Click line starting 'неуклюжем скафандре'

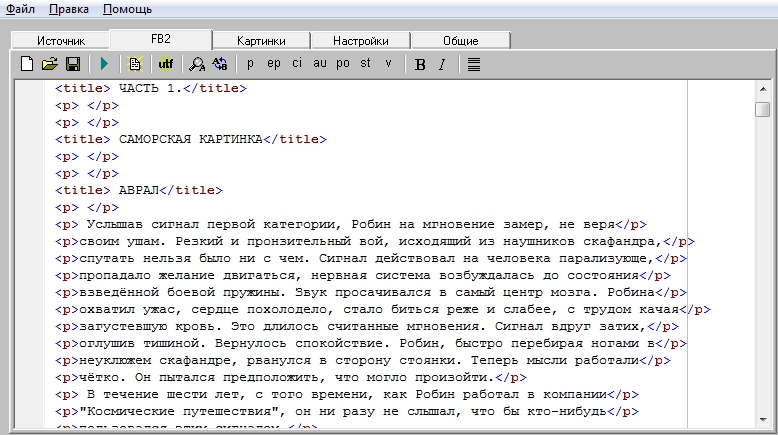click(x=363, y=361)
